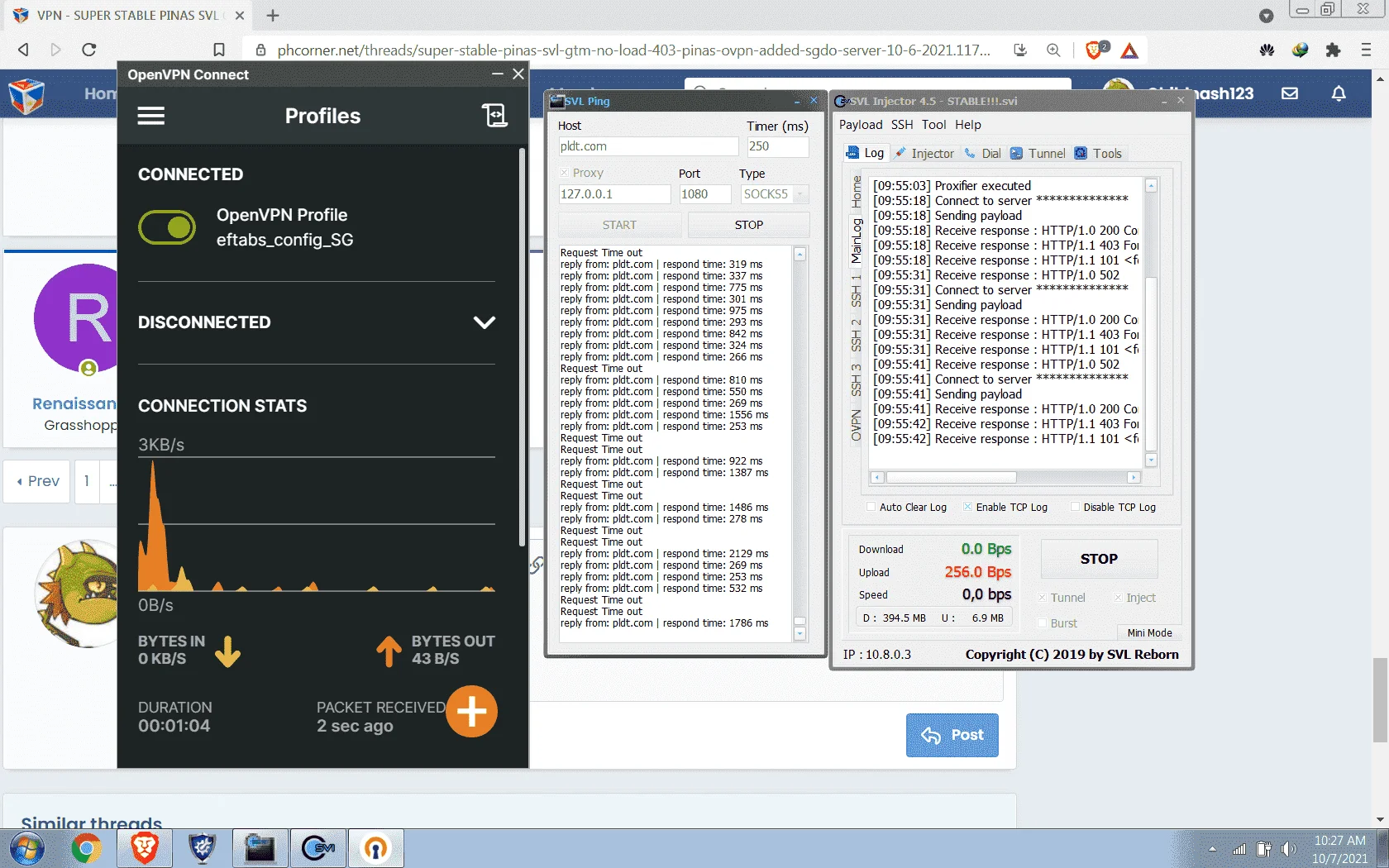Click the zoom magnifier icon in address bar
Image resolution: width=1389 pixels, height=868 pixels.
pos(1053,50)
